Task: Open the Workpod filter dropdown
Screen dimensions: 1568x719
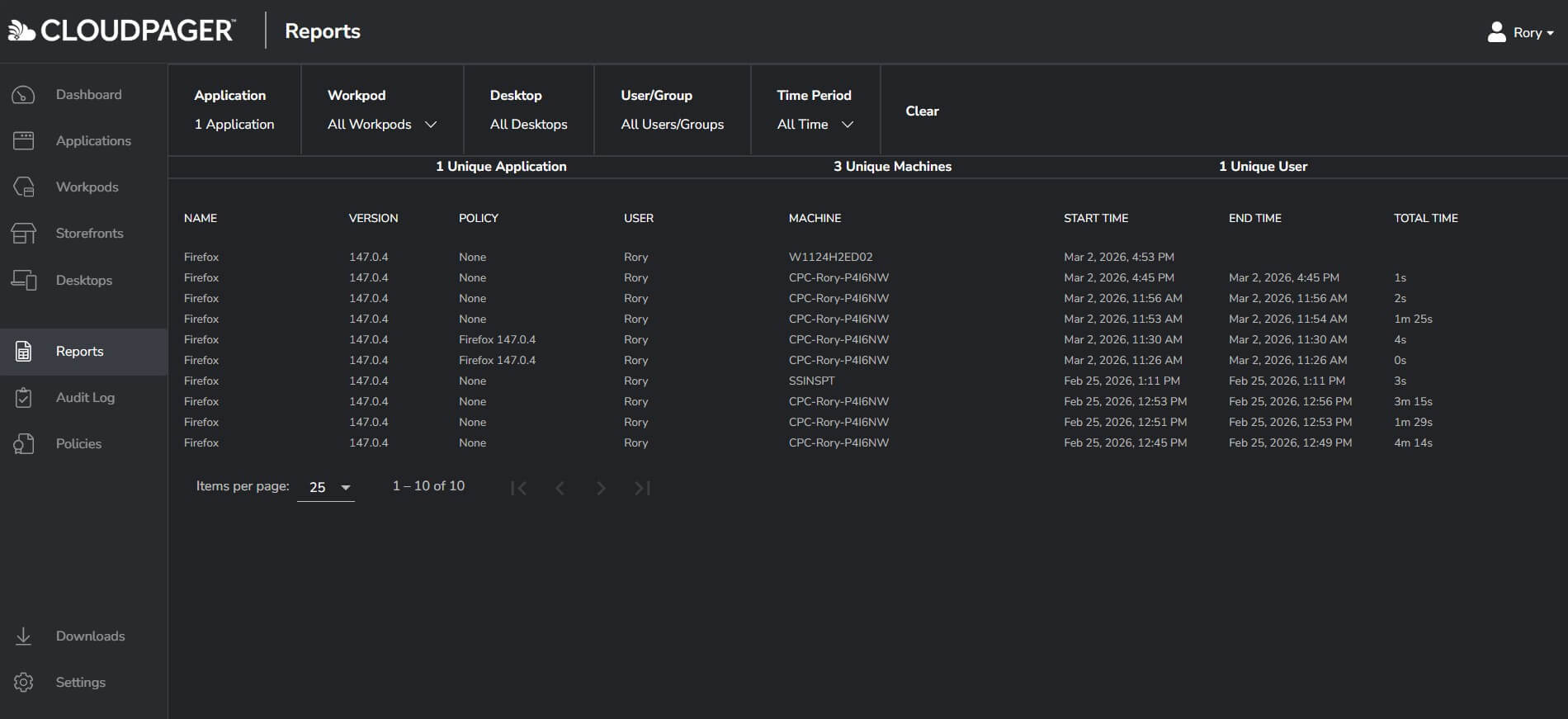Action: pos(382,125)
